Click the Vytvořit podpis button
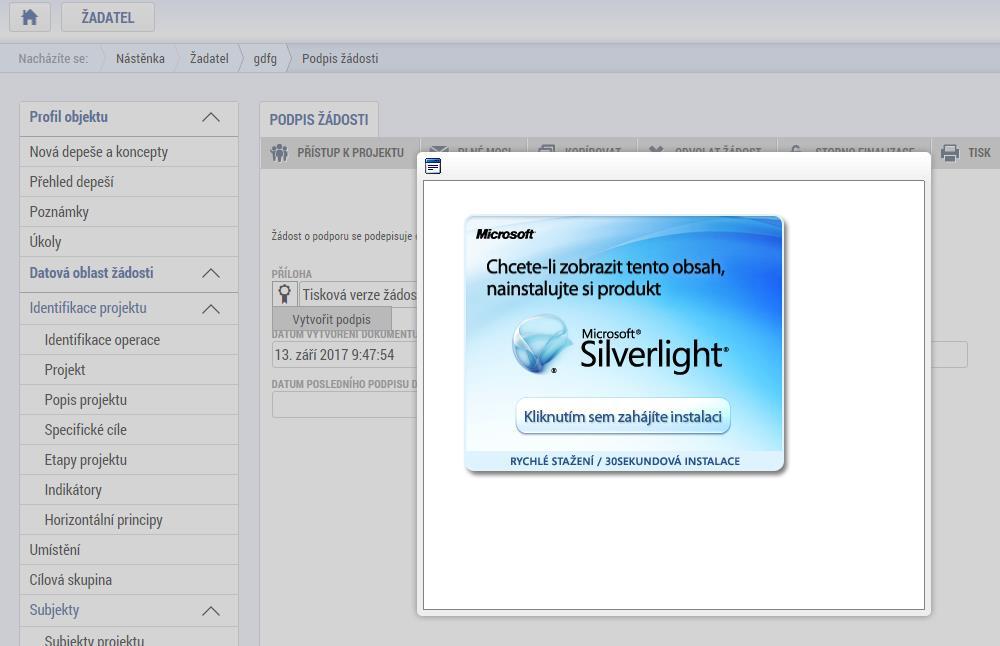This screenshot has height=646, width=1000. 332,319
